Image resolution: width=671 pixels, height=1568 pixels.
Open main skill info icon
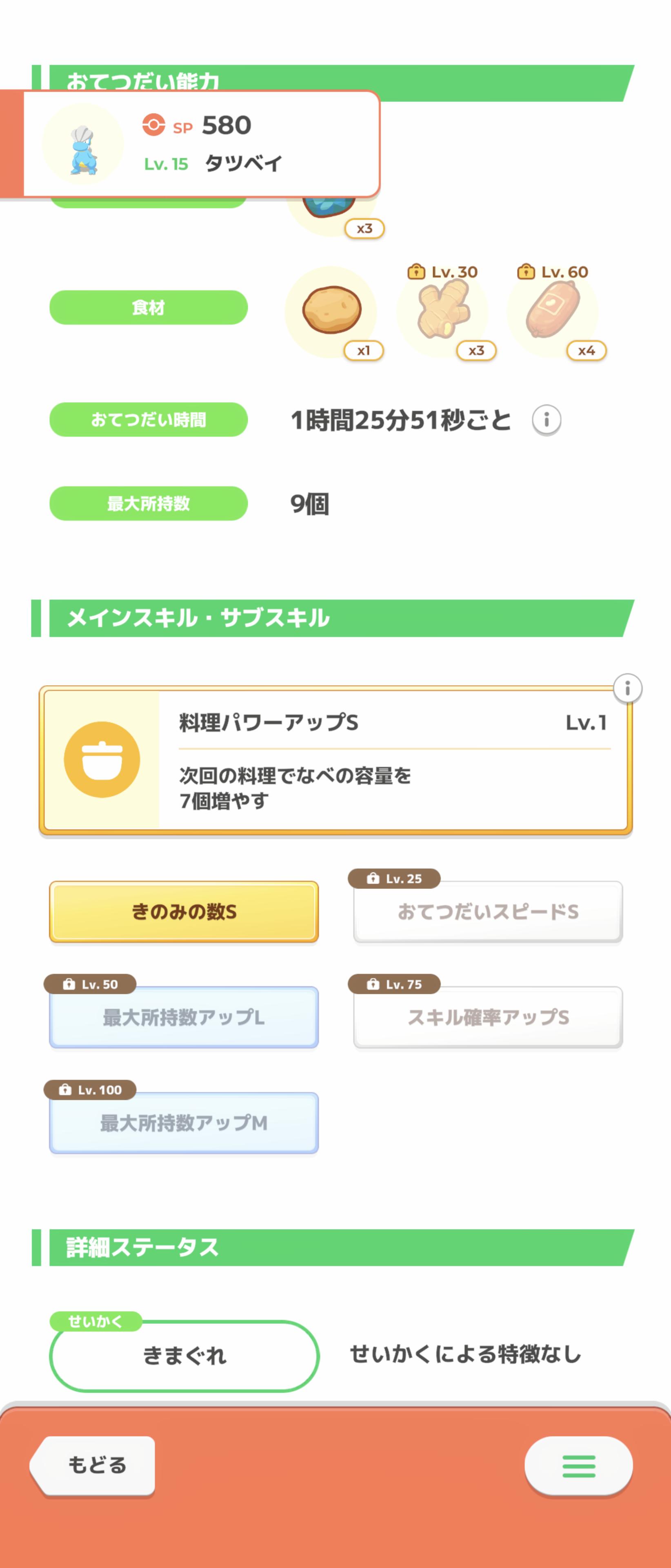627,688
